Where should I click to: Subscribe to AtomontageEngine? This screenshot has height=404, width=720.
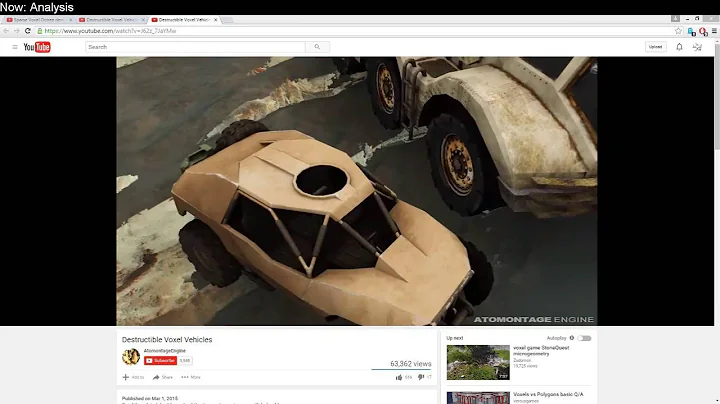coord(160,361)
